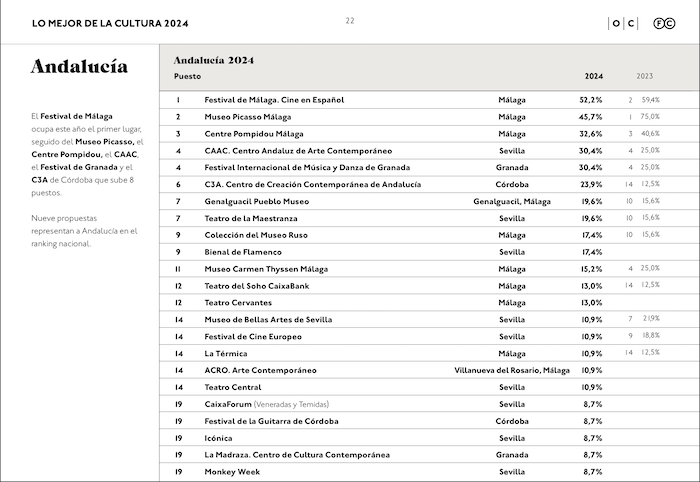Viewport: 700px width, 482px height.
Task: Click 'Teatro del Soho CaixaBank' entry
Action: (257, 286)
